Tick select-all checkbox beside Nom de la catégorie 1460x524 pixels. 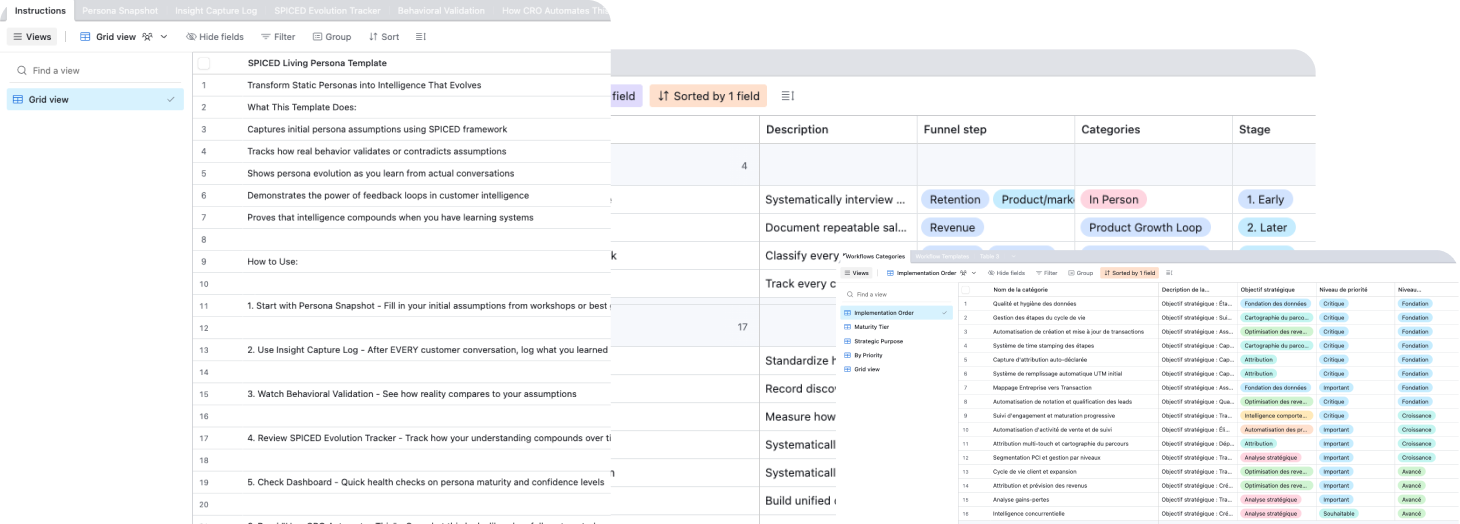(x=966, y=290)
